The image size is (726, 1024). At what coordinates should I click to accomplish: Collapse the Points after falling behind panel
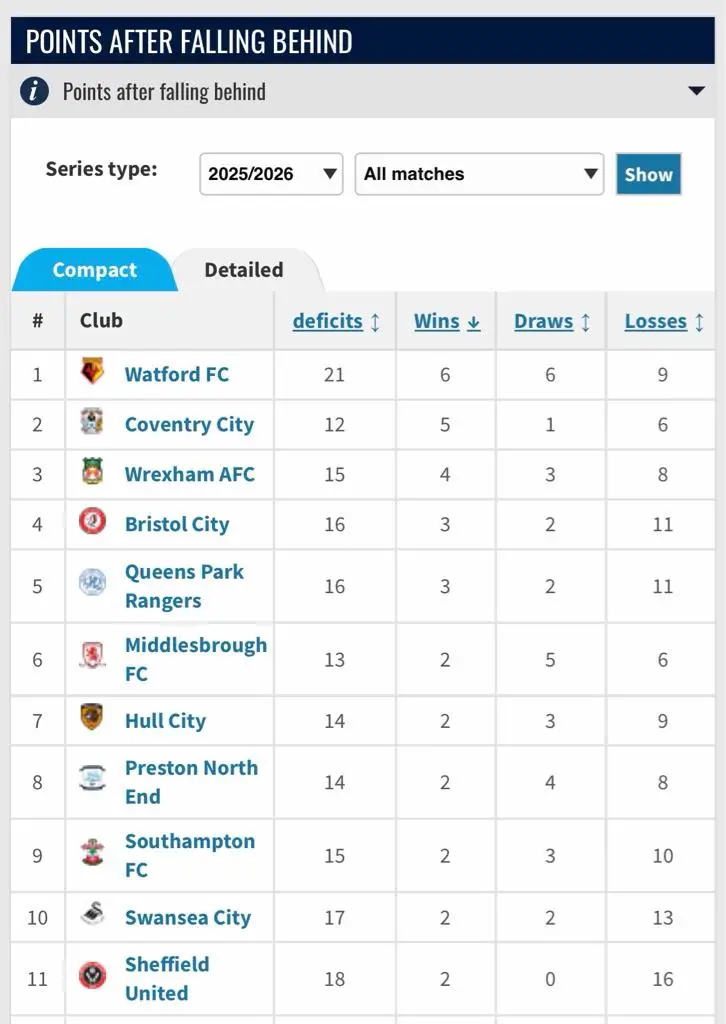click(x=696, y=92)
